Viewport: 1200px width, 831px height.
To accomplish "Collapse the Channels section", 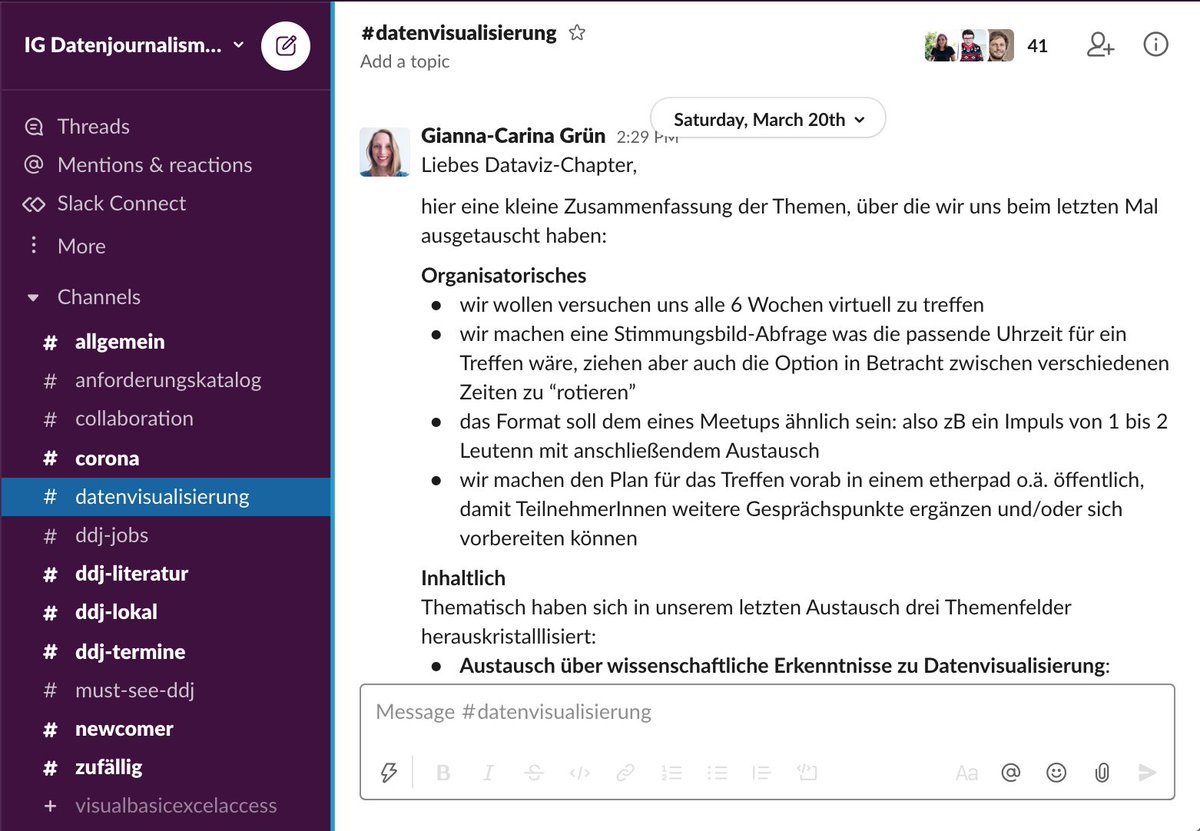I will [x=34, y=297].
